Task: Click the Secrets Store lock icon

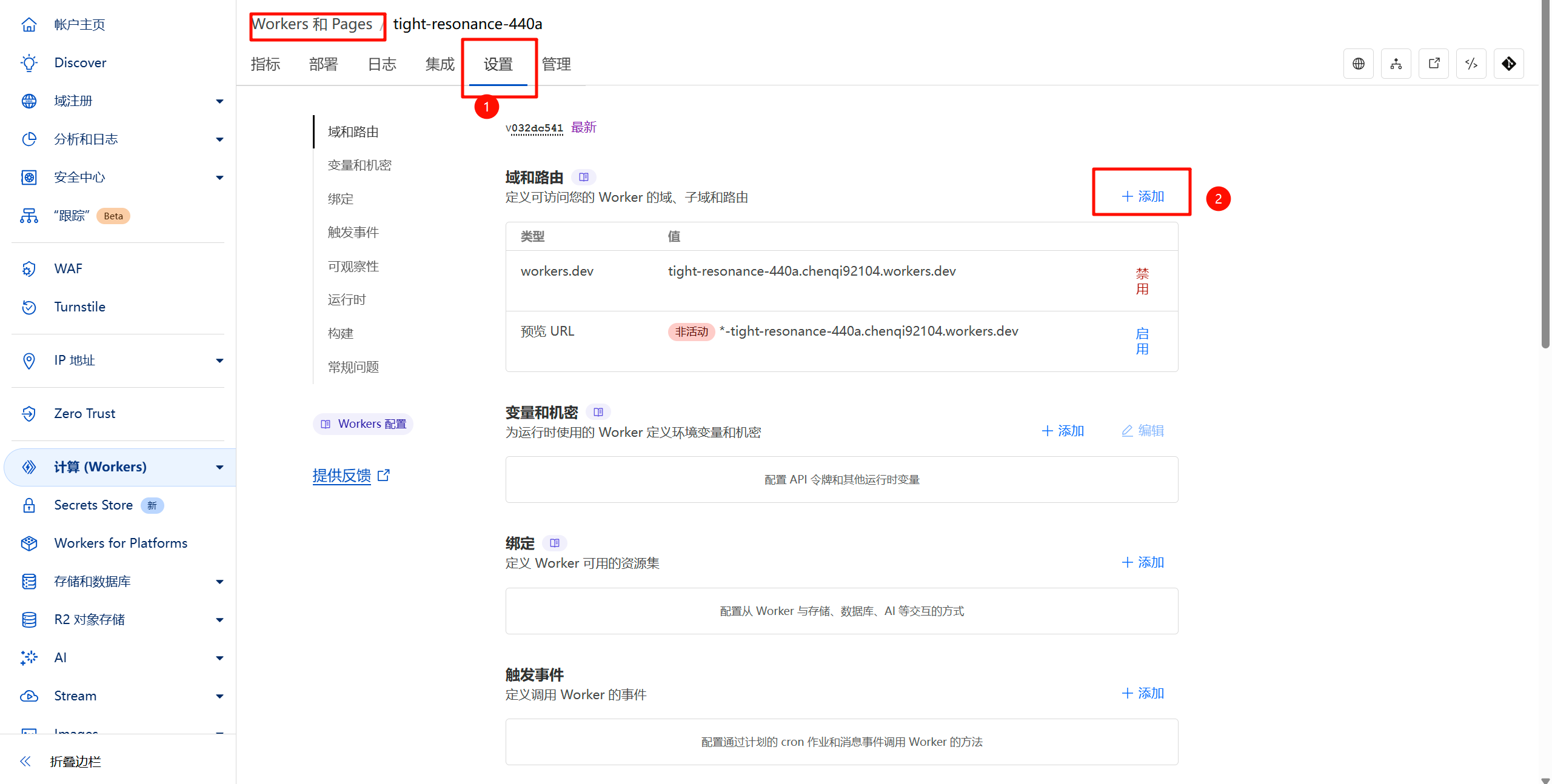Action: pyautogui.click(x=29, y=505)
